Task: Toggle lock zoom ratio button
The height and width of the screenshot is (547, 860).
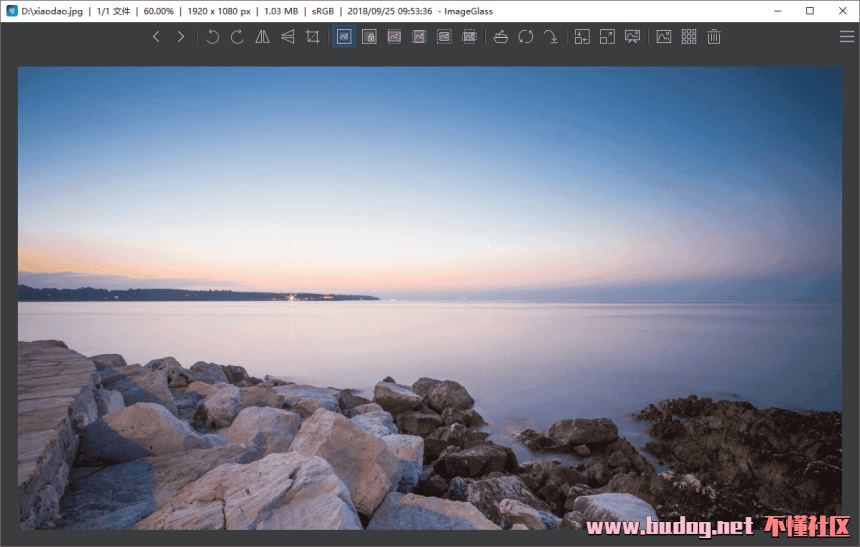Action: (369, 37)
